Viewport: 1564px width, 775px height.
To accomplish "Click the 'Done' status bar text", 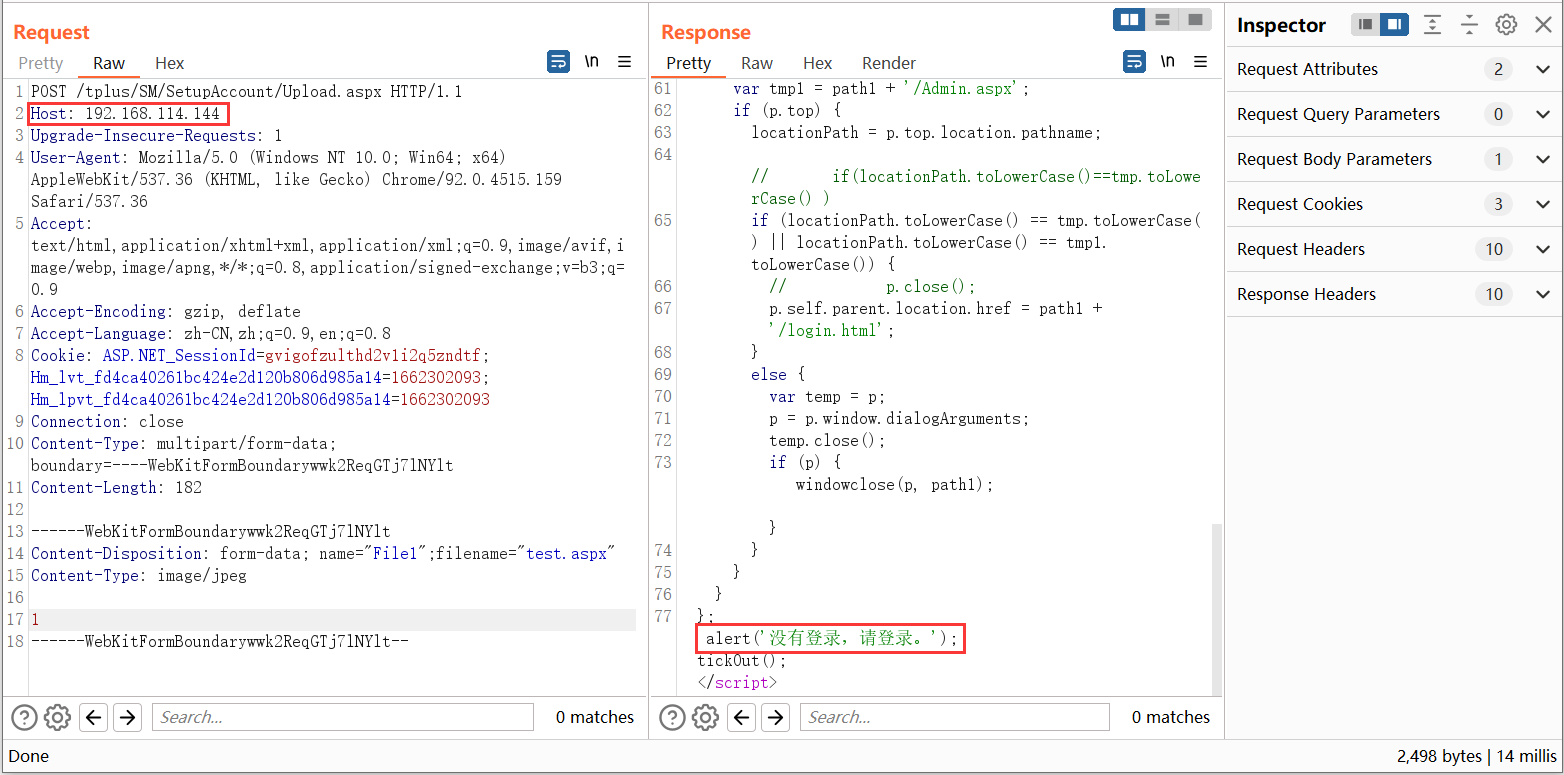I will tap(29, 756).
